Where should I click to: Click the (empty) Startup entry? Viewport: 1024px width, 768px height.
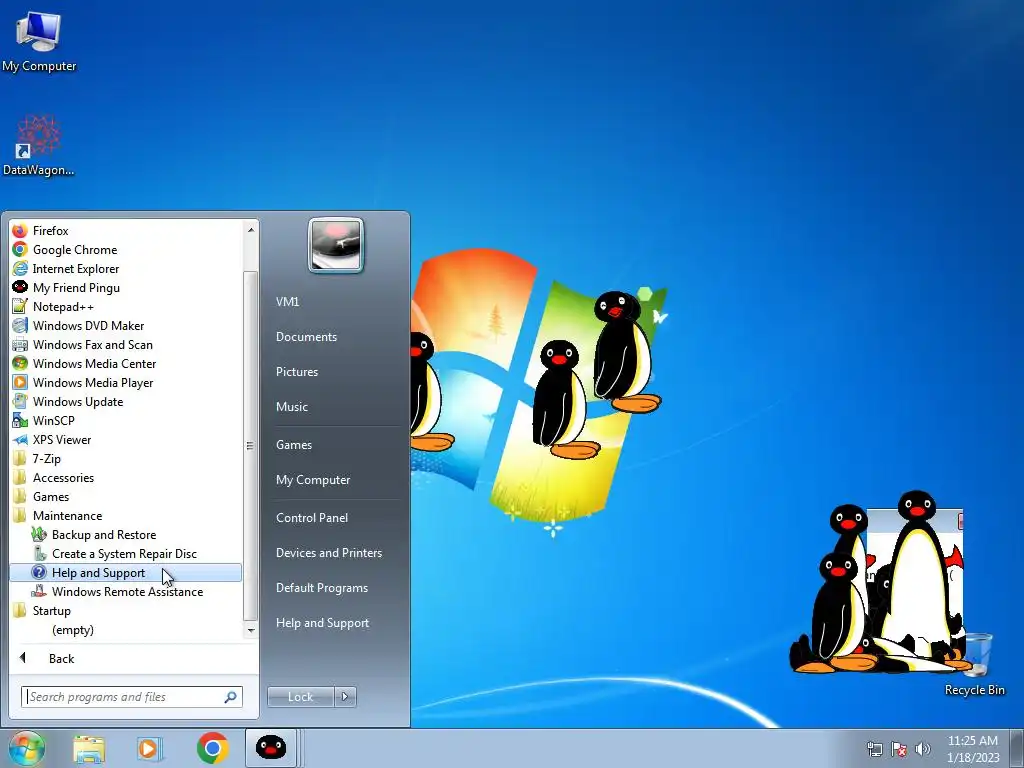72,630
